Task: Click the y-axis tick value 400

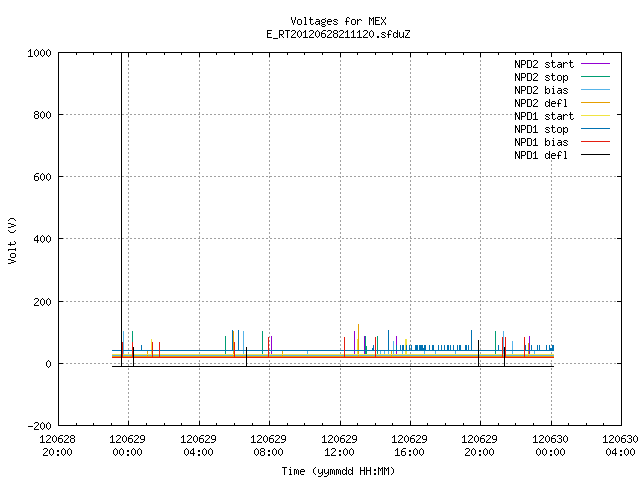Action: coord(42,240)
